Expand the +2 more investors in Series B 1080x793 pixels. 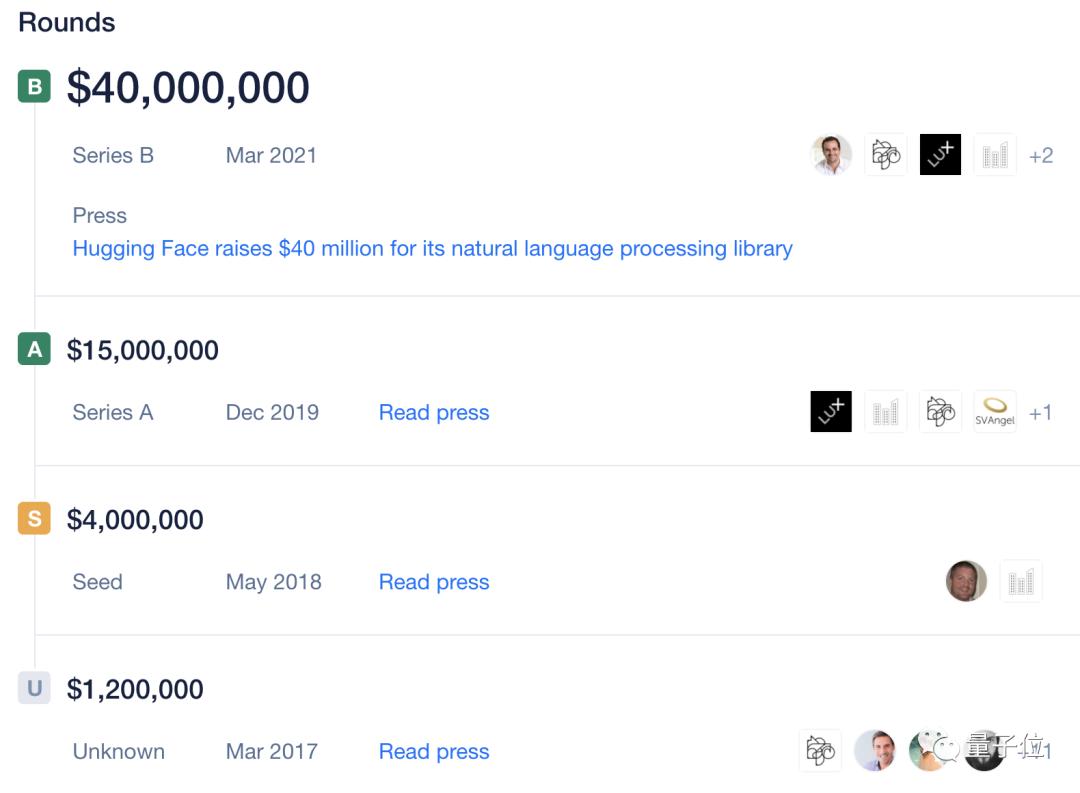coord(1041,156)
